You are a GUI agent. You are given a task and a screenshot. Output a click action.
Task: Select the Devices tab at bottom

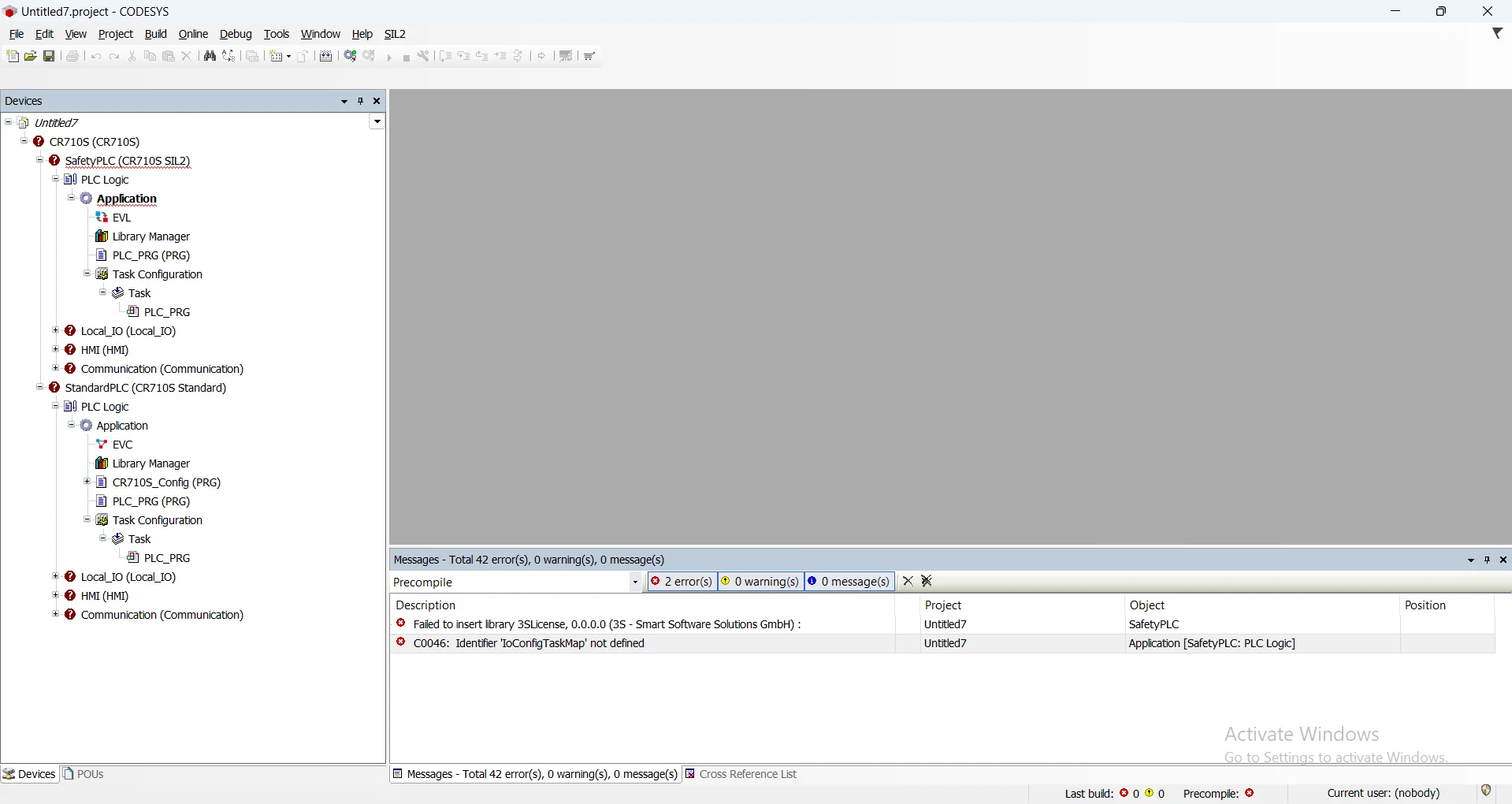[29, 774]
